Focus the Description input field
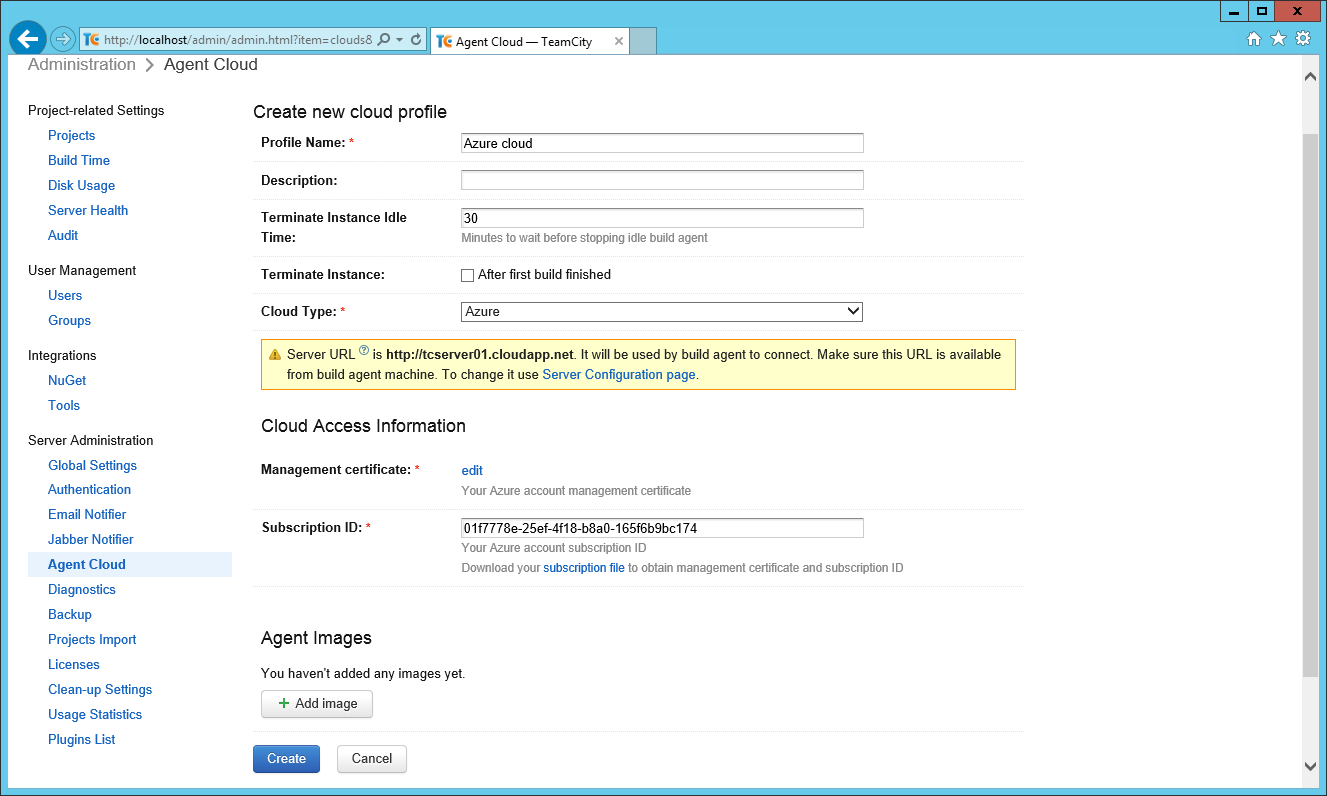The image size is (1327, 796). click(662, 180)
